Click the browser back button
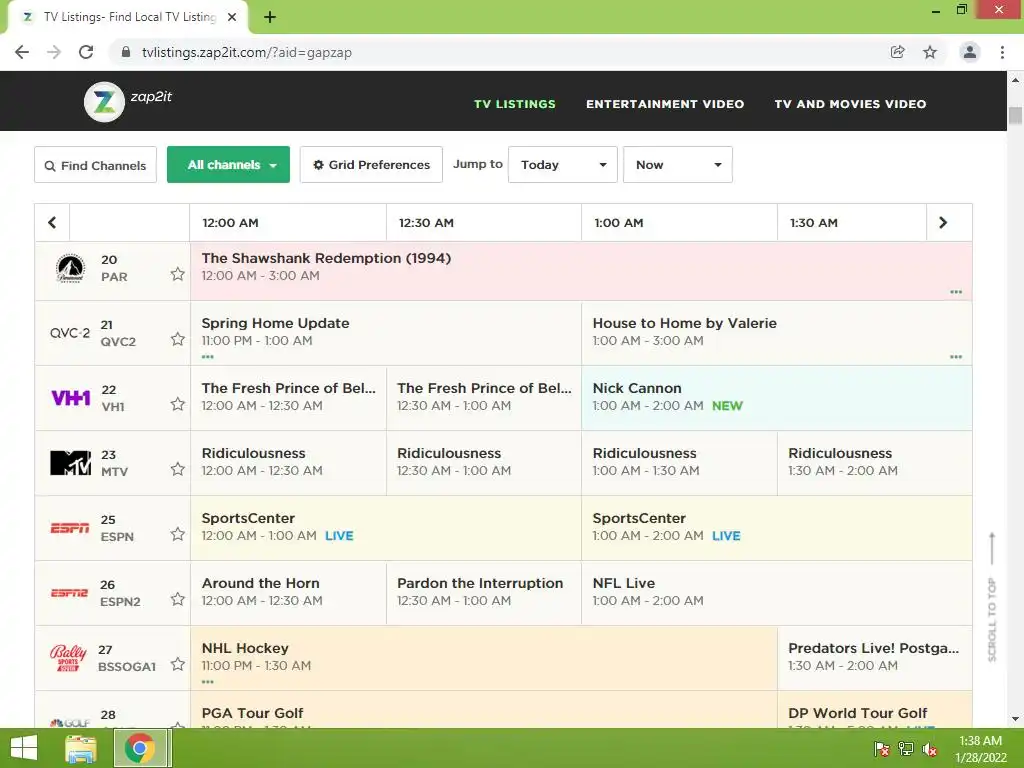 [x=22, y=52]
